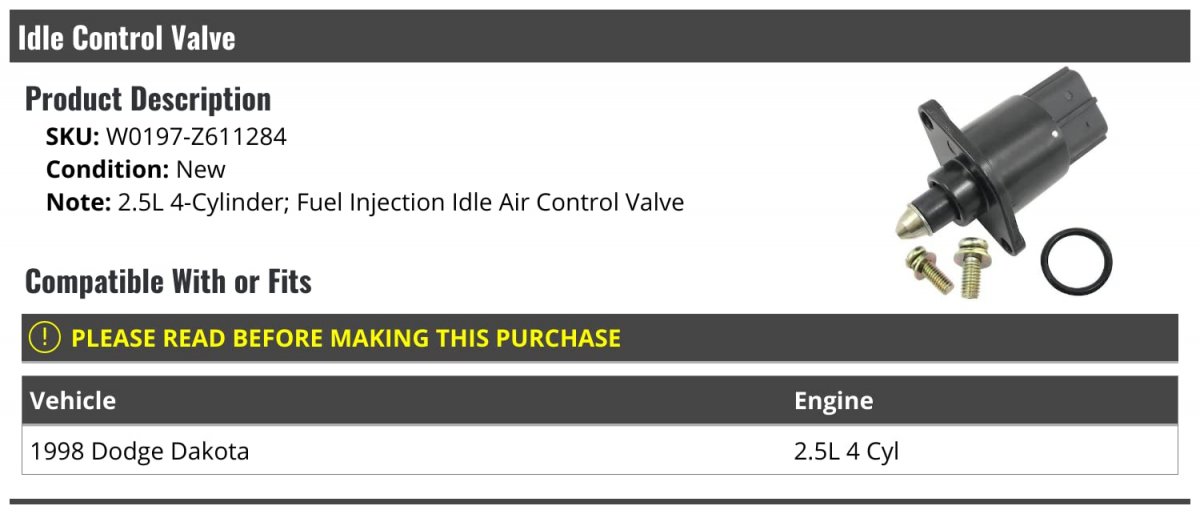This screenshot has height=514, width=1200.
Task: Select the 1998 Dodge Dakota row
Action: [600, 451]
